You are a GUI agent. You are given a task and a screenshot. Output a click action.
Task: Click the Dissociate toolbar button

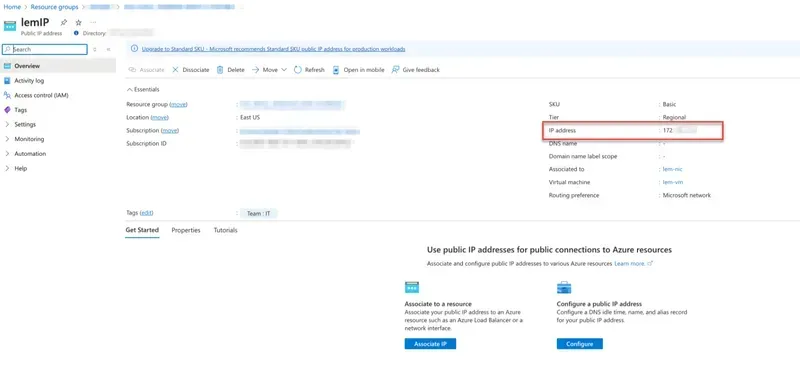click(x=190, y=70)
